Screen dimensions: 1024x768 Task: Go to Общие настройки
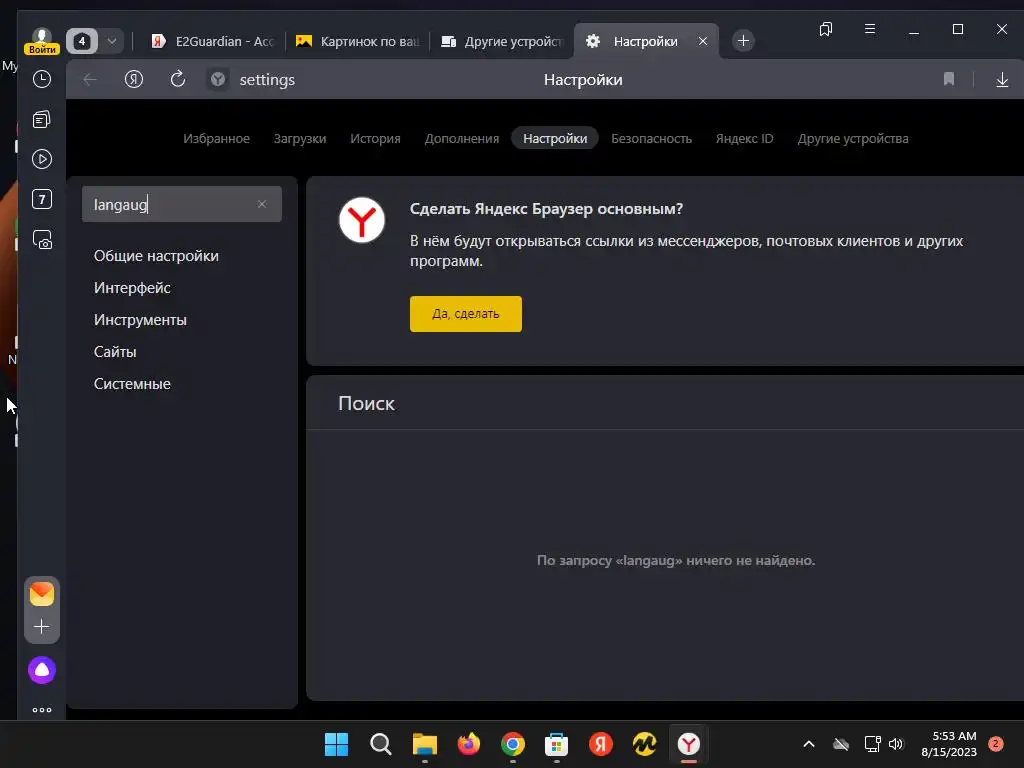(x=156, y=256)
